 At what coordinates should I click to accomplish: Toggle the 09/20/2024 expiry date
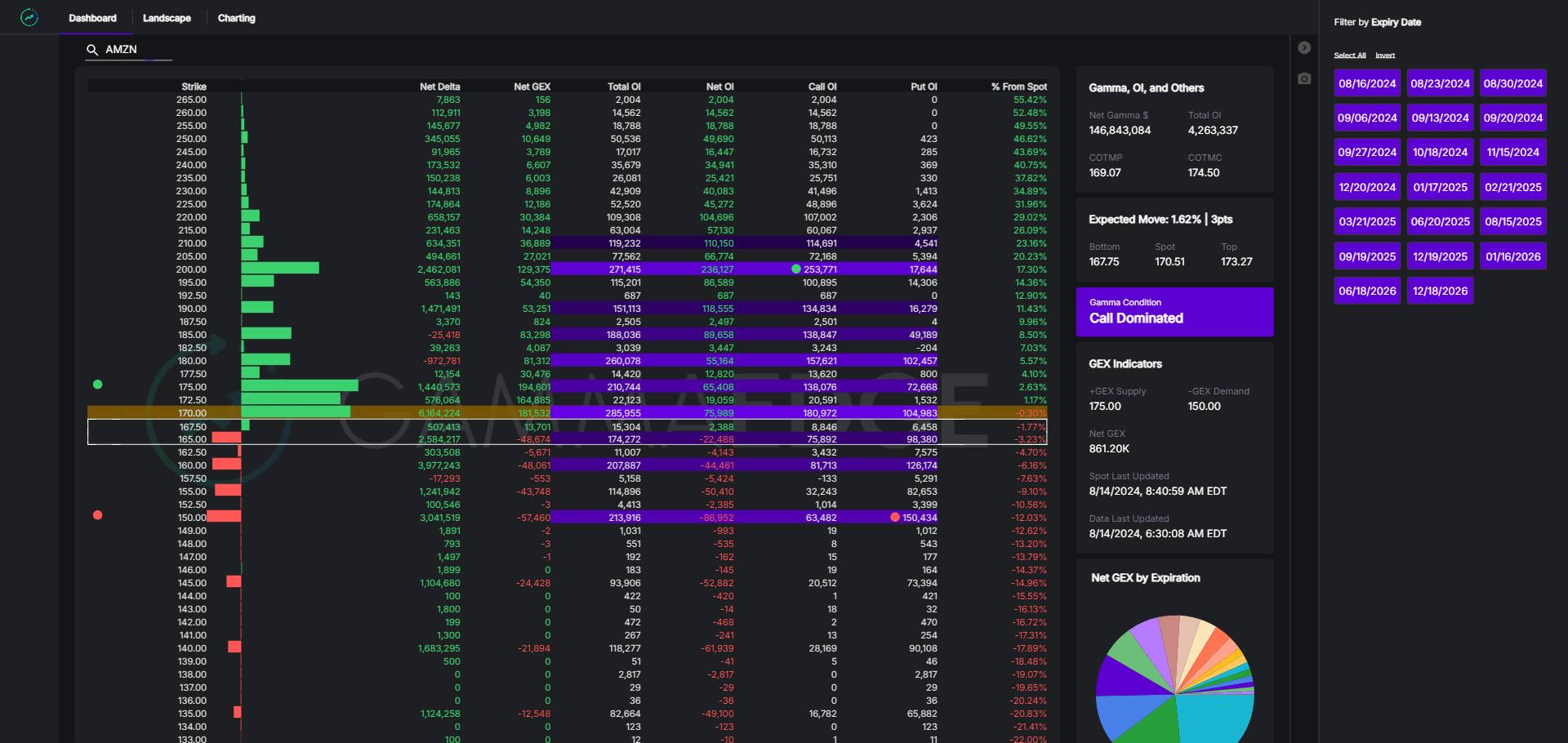pos(1512,118)
